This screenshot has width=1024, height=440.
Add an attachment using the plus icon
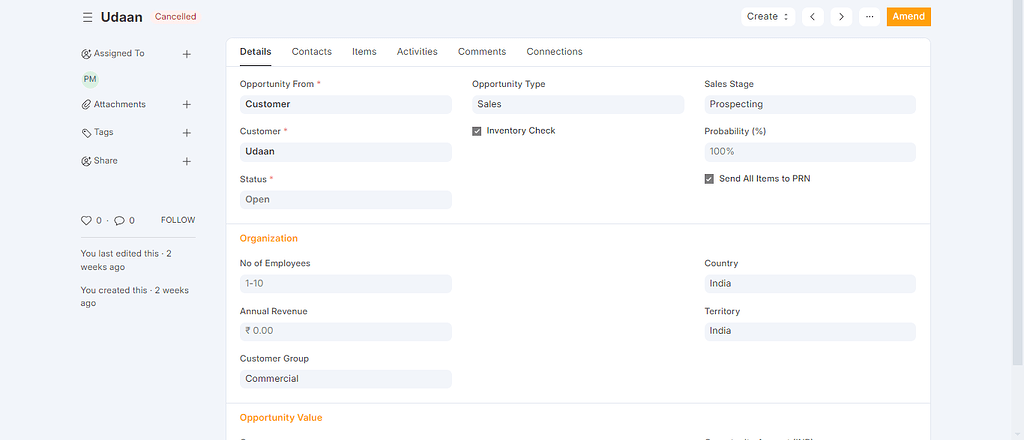186,104
